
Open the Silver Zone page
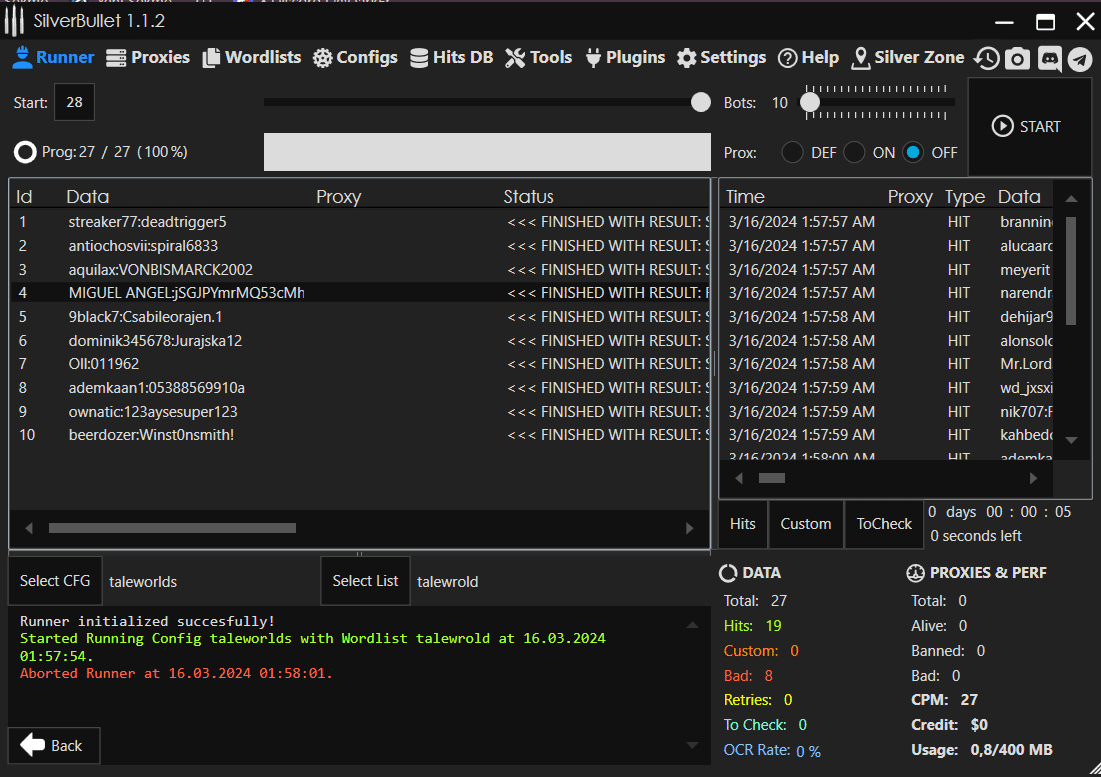click(x=907, y=58)
